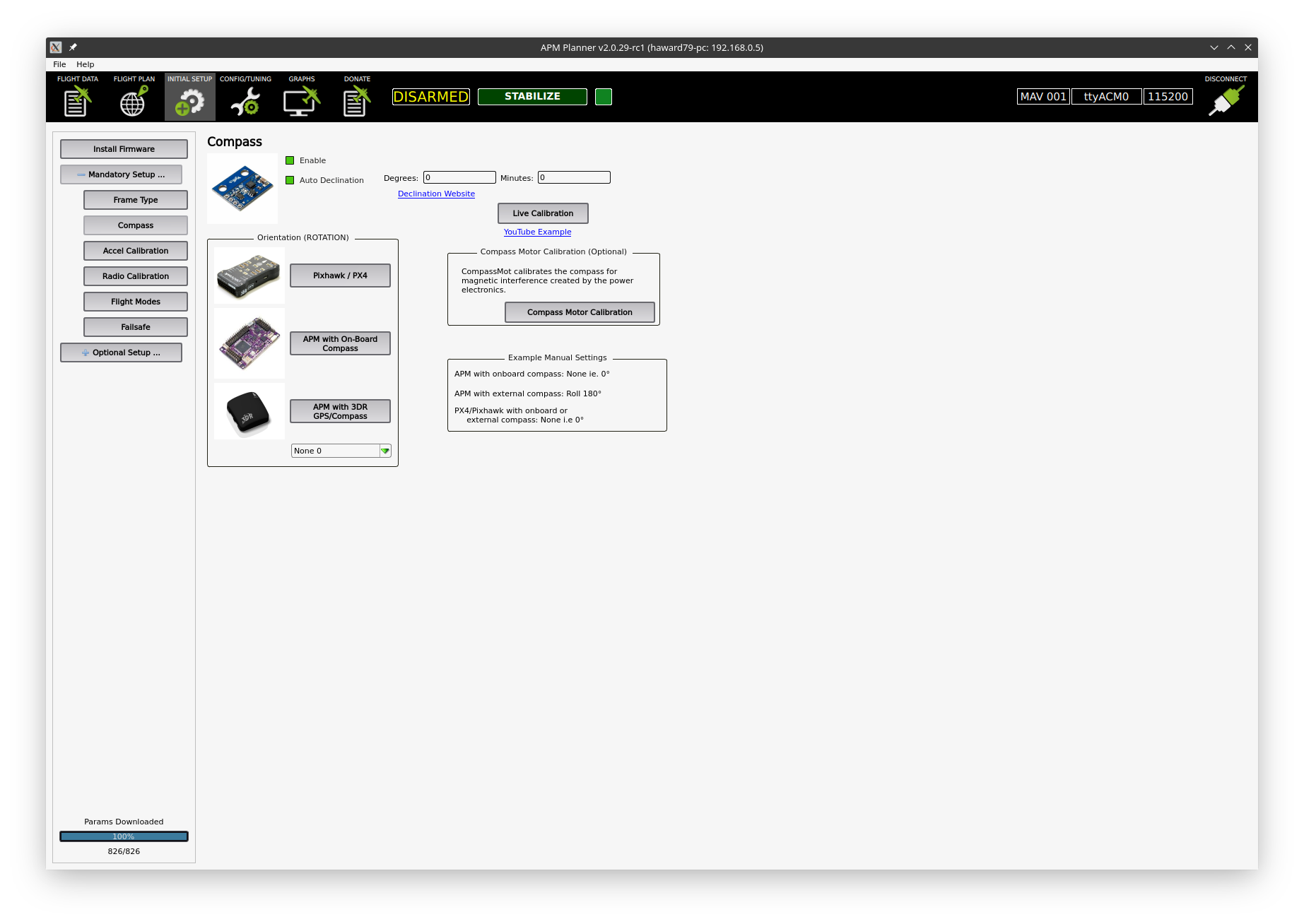This screenshot has width=1304, height=924.
Task: Click the app icon in title bar
Action: pos(56,47)
